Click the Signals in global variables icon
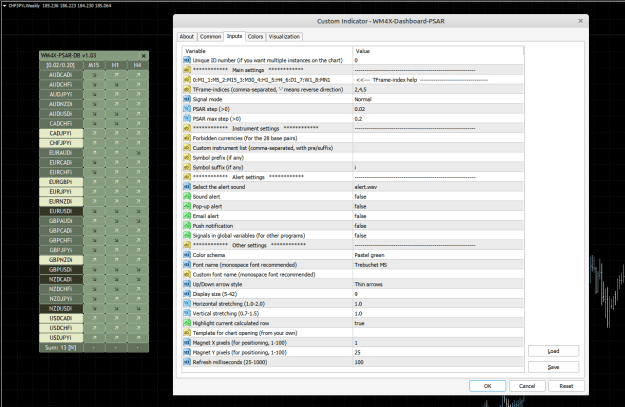The width and height of the screenshot is (625, 407). click(187, 236)
